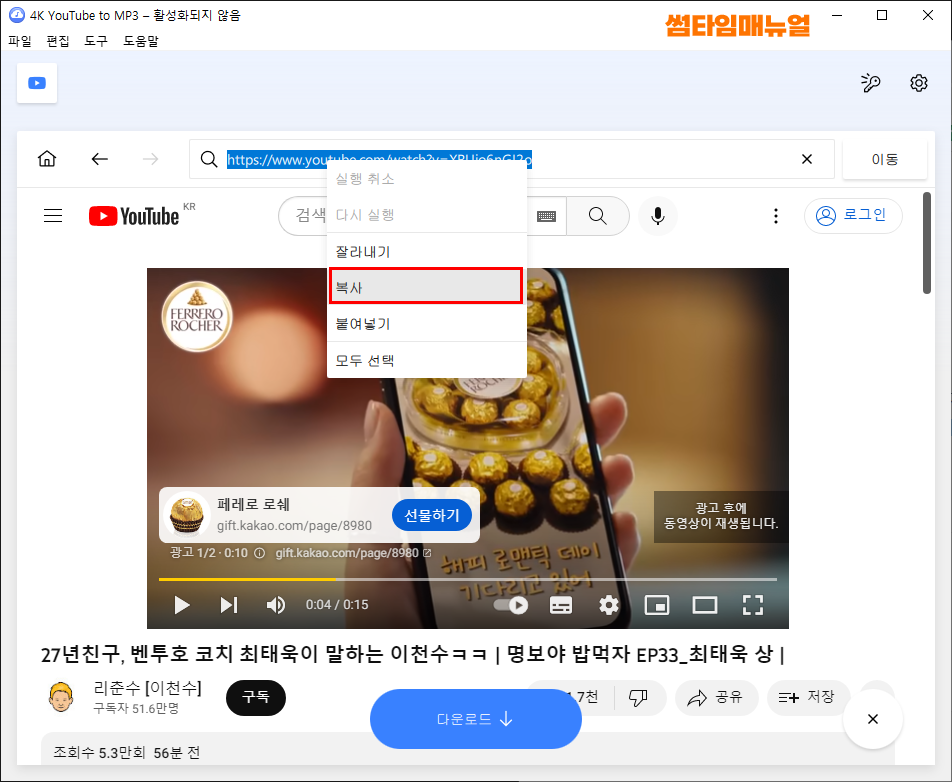Open the YouTube hamburger guide menu

click(x=53, y=216)
